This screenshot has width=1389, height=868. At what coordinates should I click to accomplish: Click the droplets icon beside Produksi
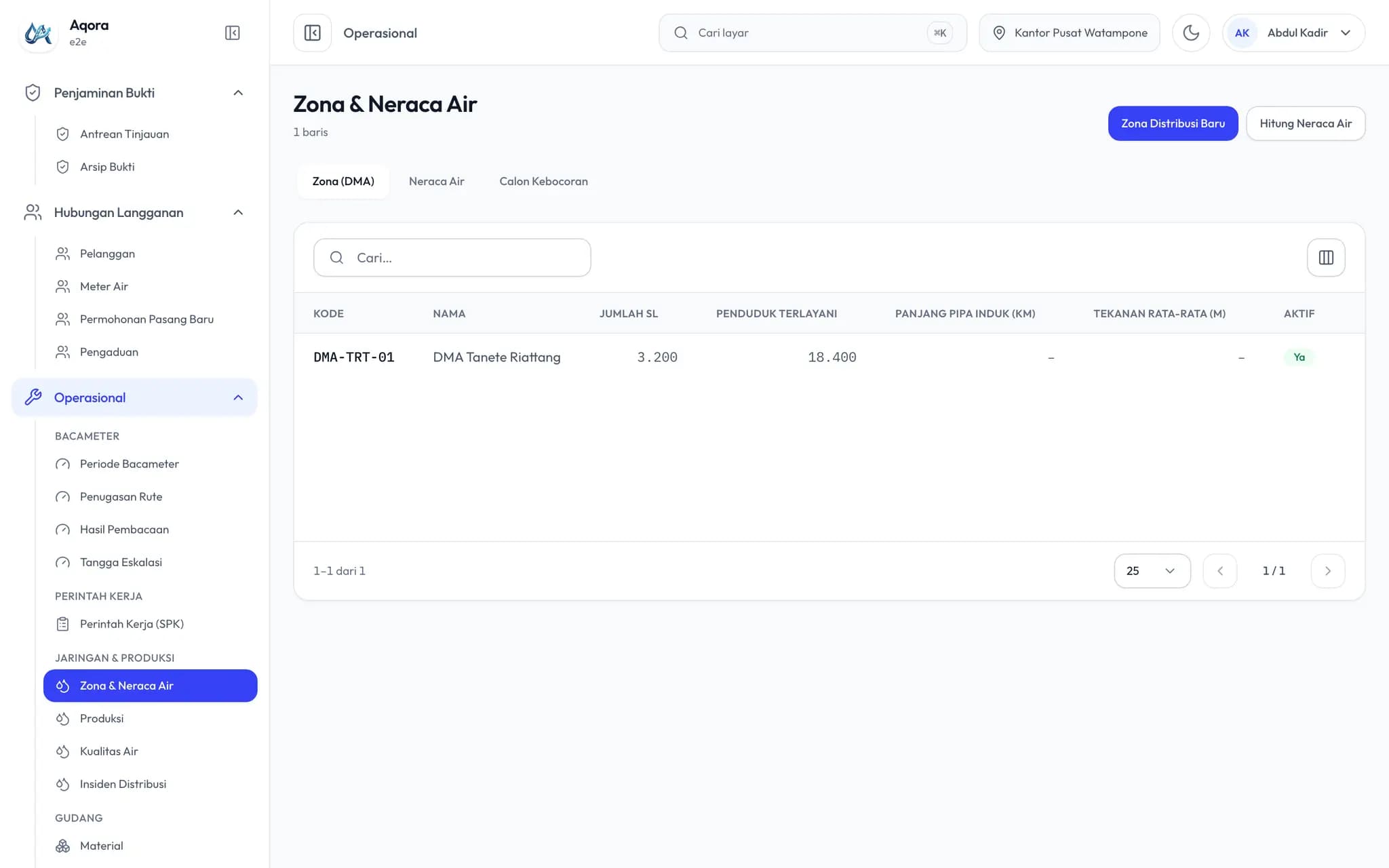62,719
